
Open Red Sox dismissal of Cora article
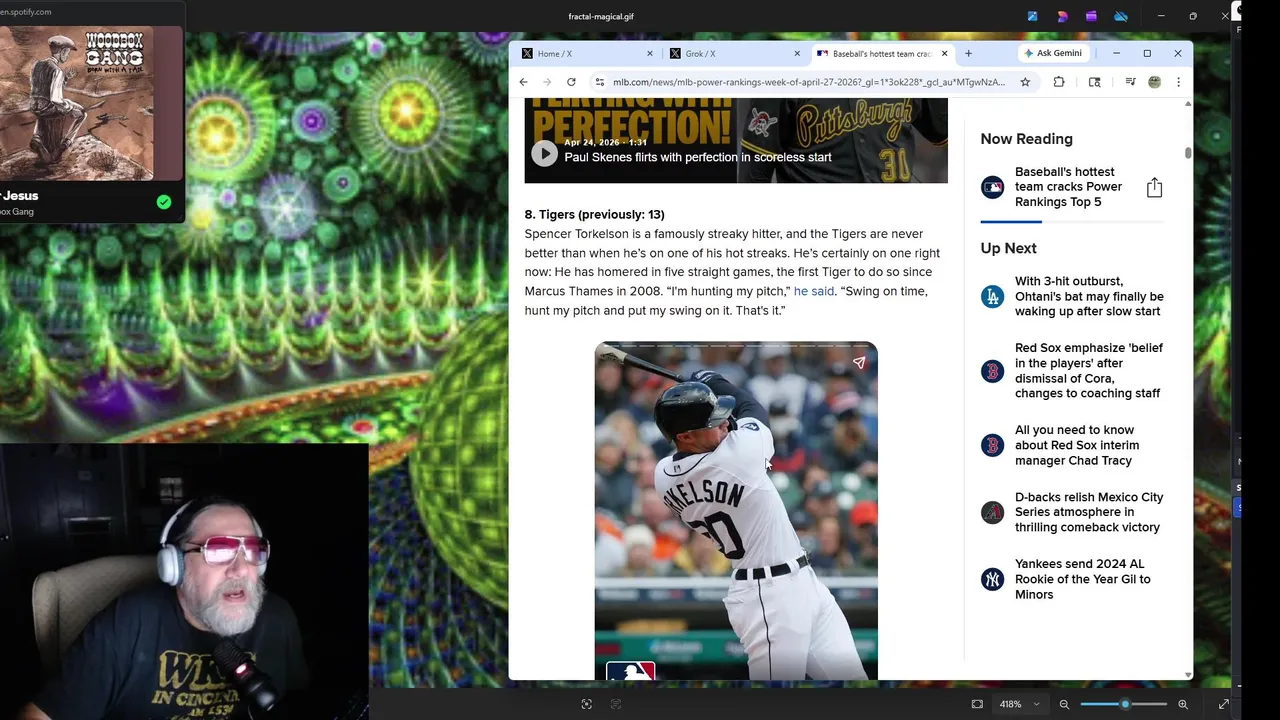[x=1089, y=371]
